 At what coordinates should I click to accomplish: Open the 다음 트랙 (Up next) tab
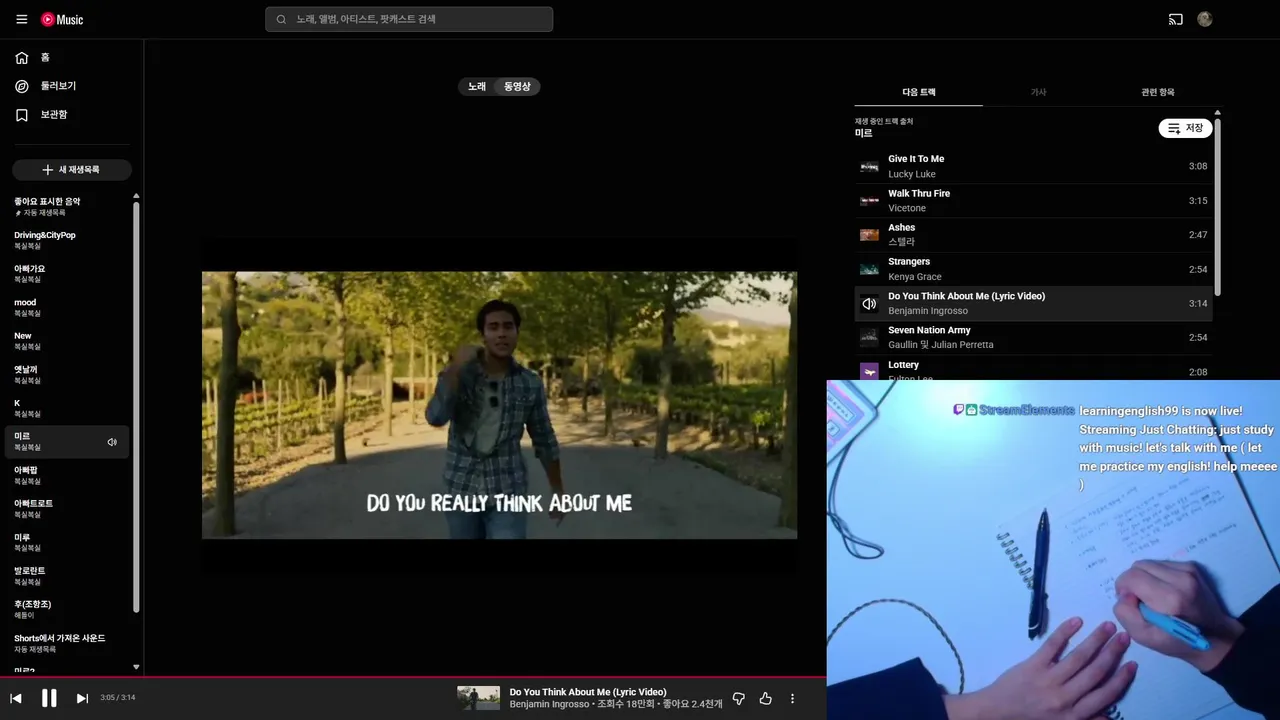click(919, 92)
